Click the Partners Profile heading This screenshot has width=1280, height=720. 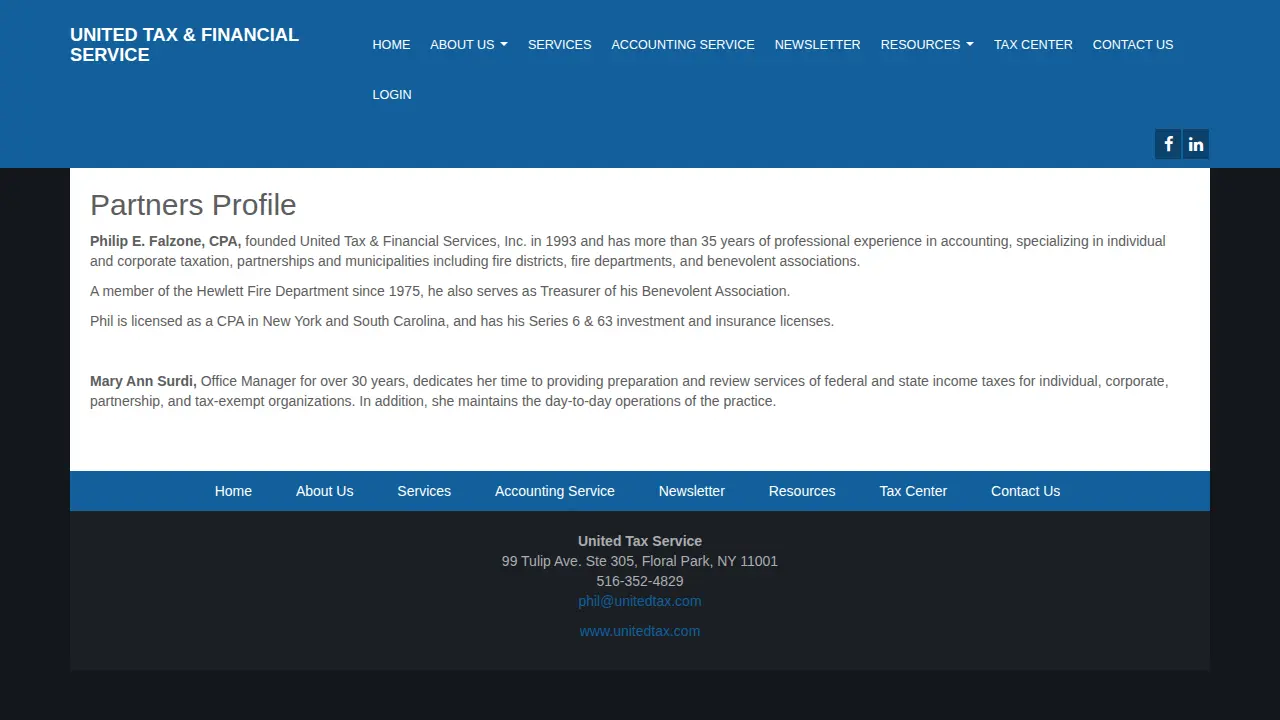click(x=193, y=205)
